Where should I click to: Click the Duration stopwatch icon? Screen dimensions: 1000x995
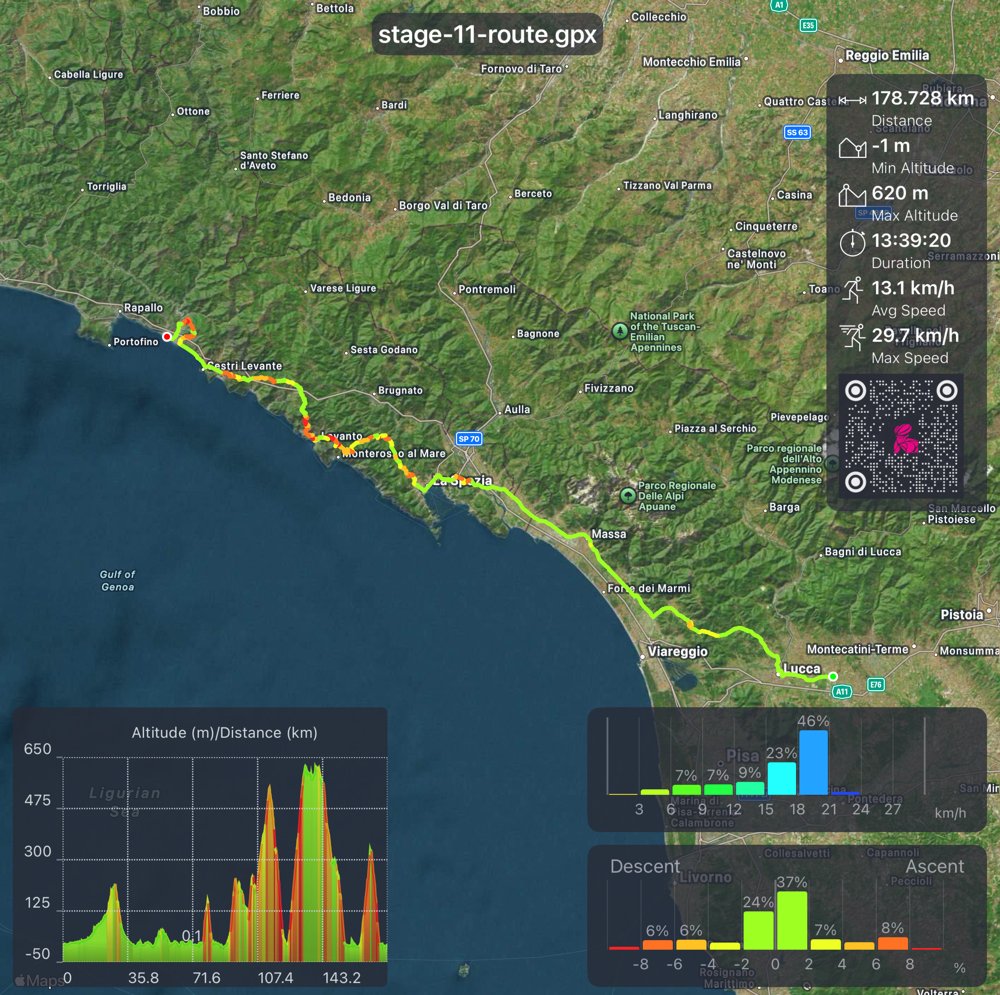852,242
